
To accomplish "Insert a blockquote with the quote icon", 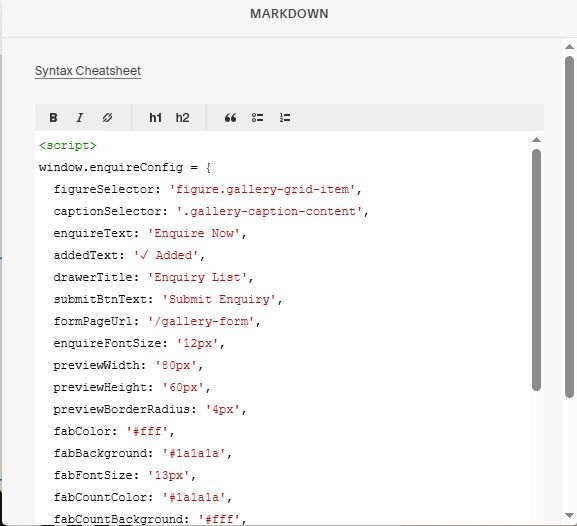I will coord(230,118).
